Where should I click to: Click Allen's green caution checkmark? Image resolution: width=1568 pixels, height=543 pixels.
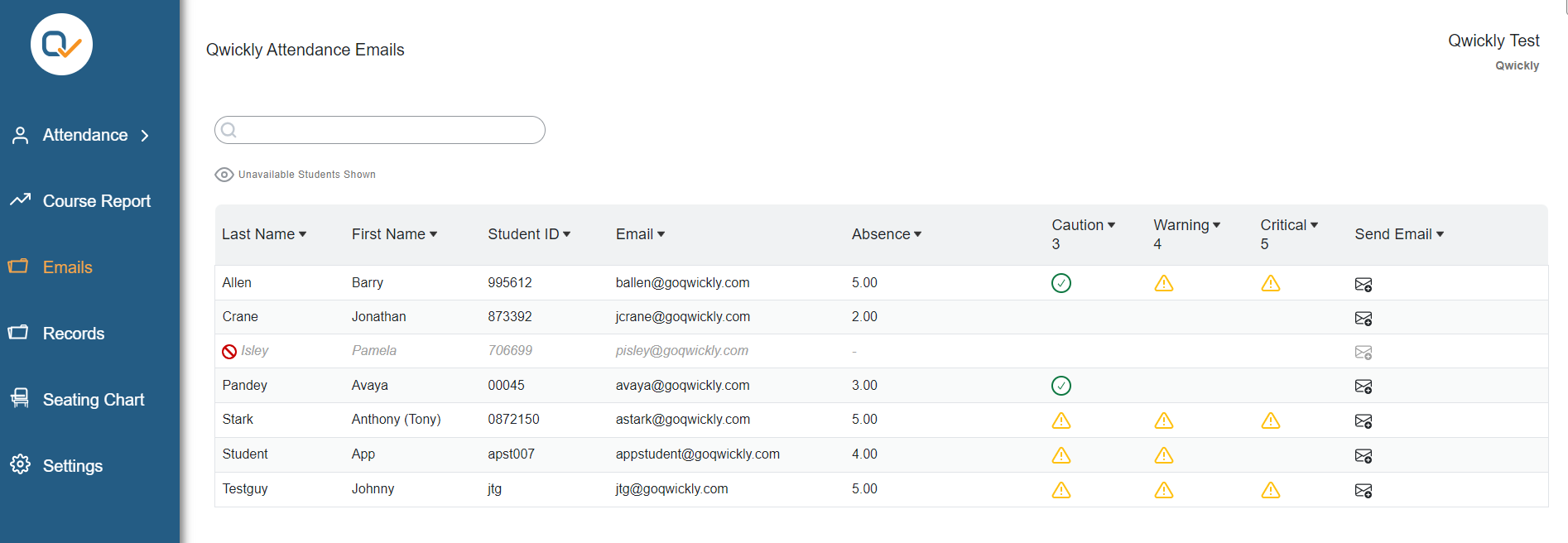1061,283
